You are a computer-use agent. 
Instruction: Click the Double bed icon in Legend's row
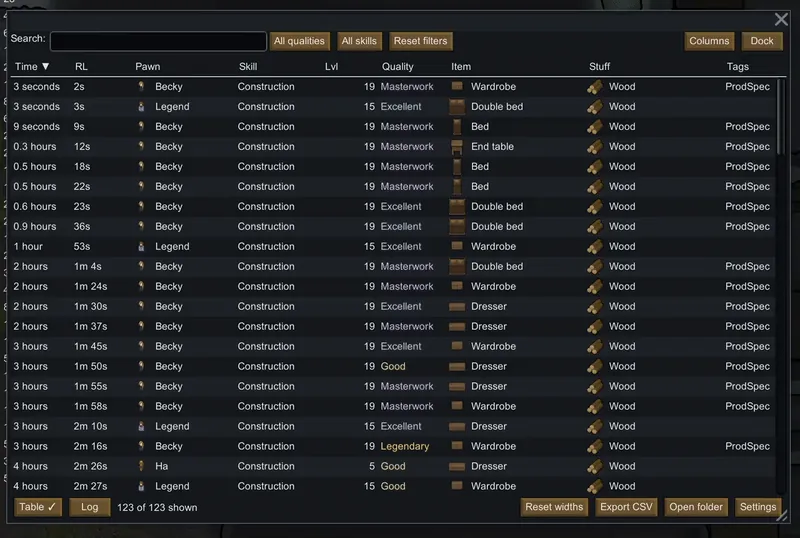click(x=457, y=107)
